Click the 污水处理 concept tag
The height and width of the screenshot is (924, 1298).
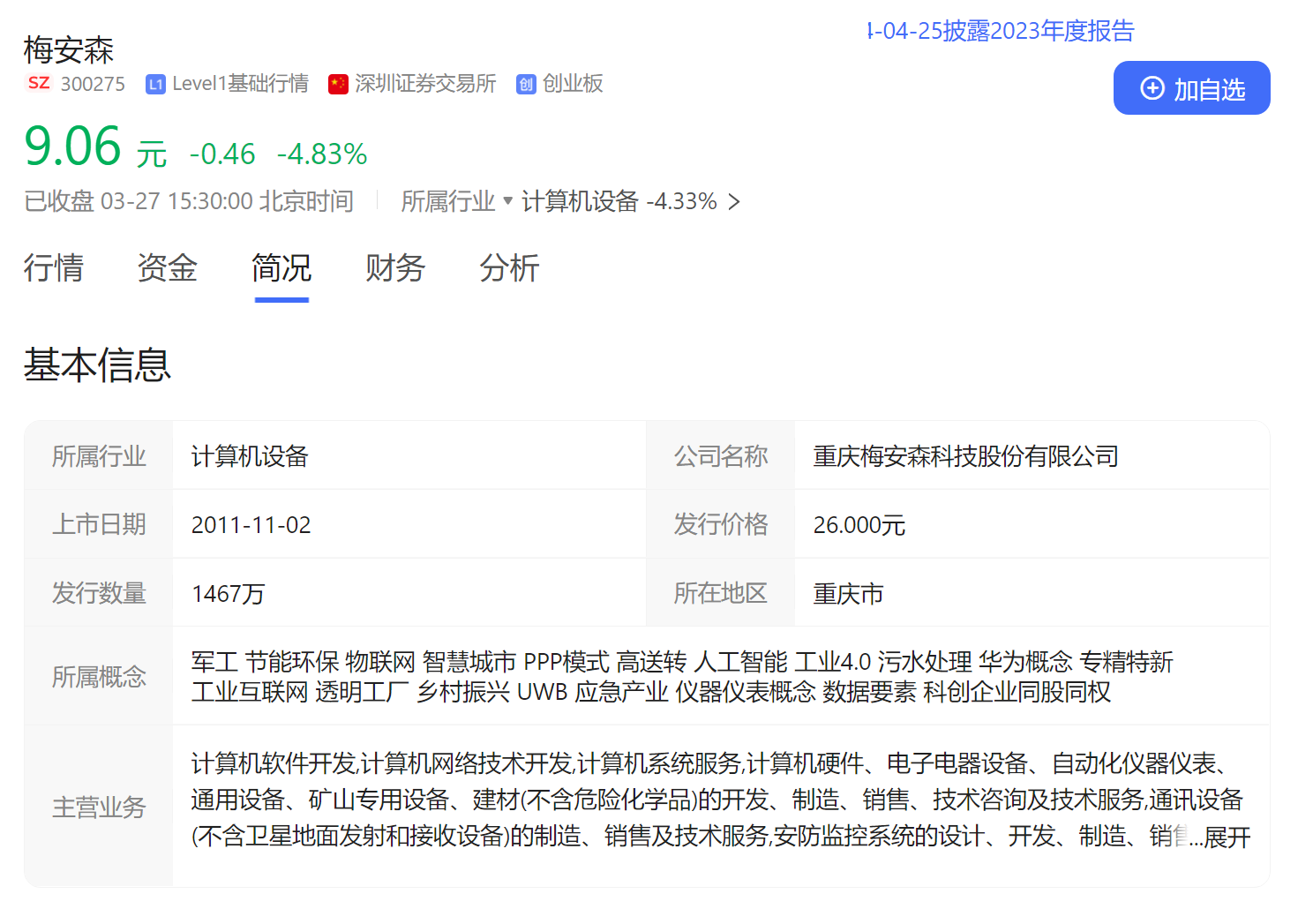925,662
